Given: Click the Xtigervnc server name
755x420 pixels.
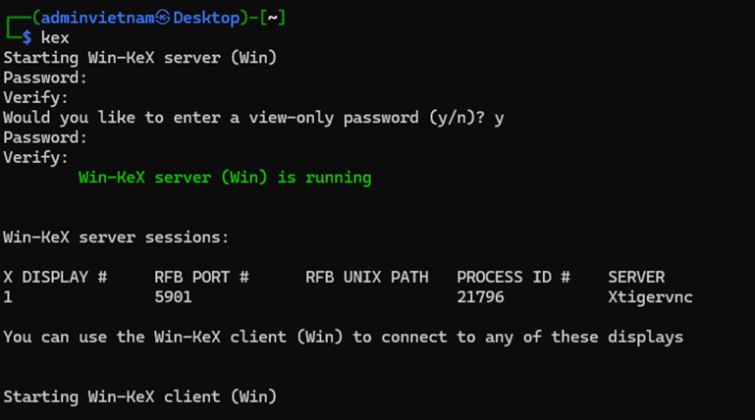Looking at the screenshot, I should (650, 298).
